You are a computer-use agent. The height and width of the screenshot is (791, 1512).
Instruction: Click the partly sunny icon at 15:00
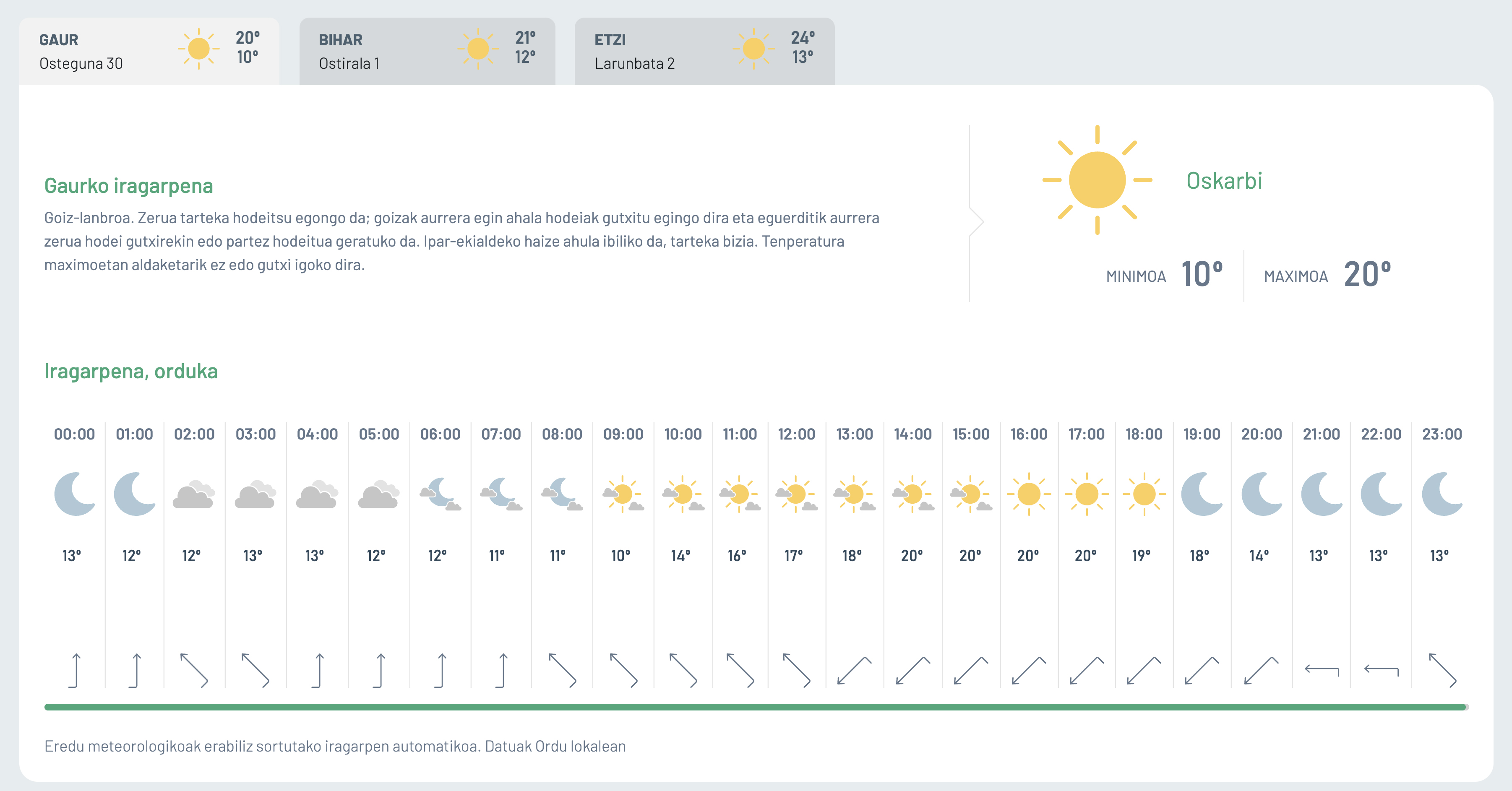point(971,494)
